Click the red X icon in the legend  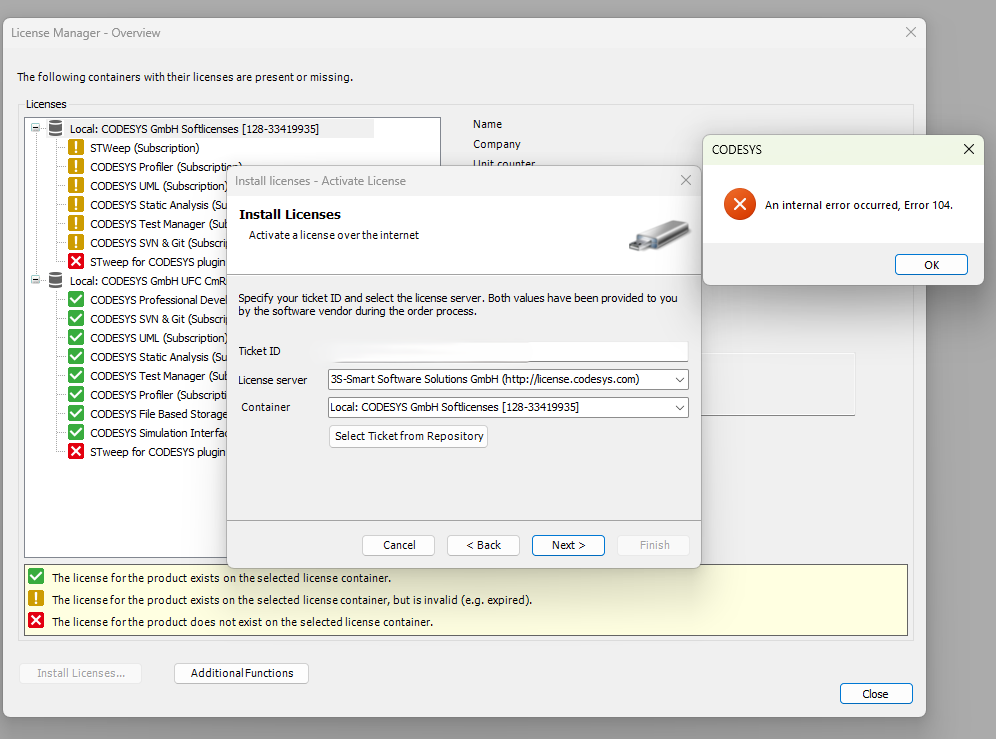click(36, 621)
